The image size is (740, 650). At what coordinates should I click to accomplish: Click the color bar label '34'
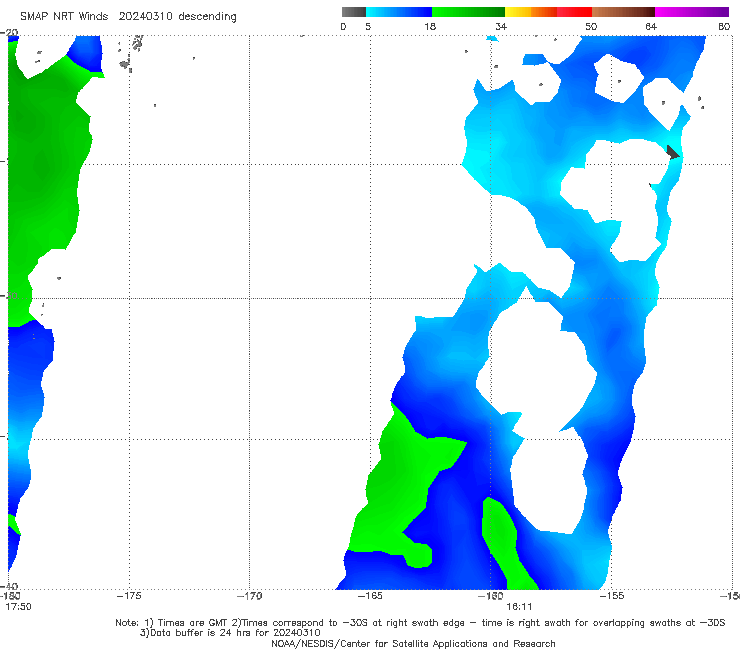pos(501,26)
